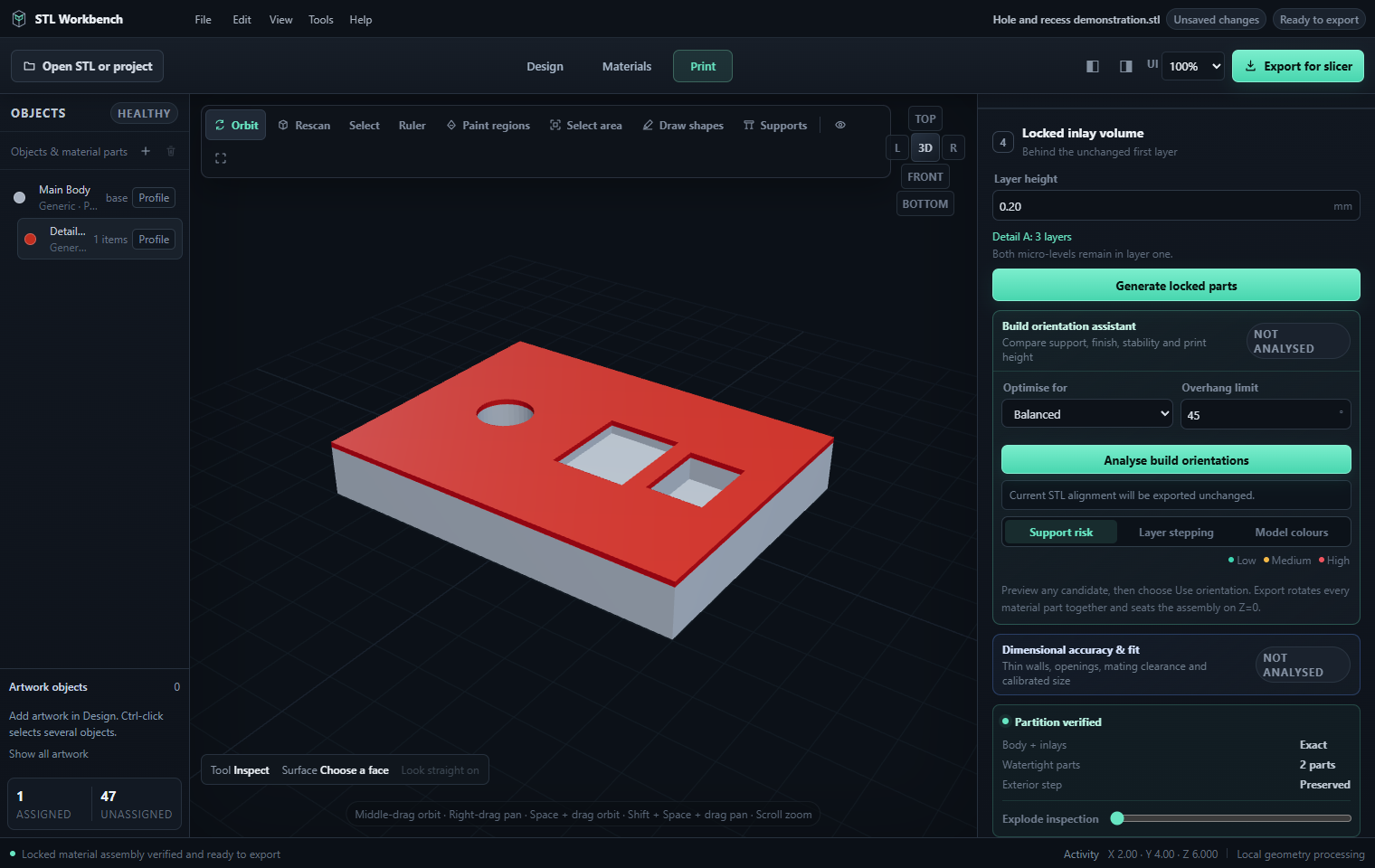Click Open STL or project button
Image resolution: width=1375 pixels, height=868 pixels.
(88, 66)
